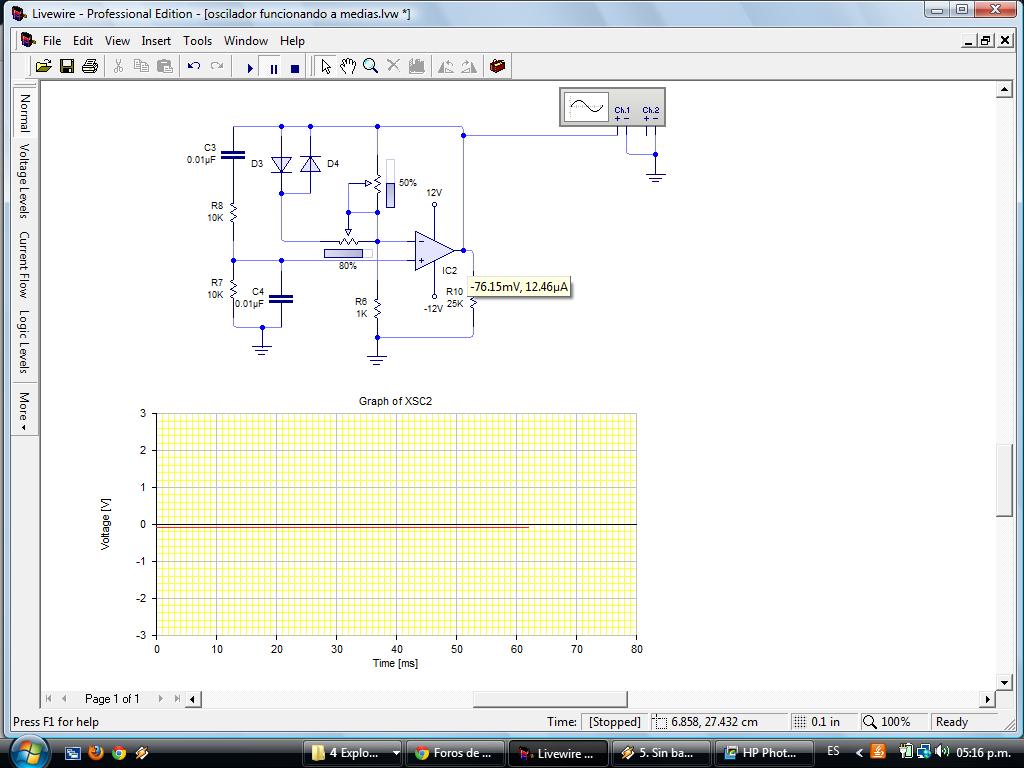Click the 80% potentiometer slider in circuit
Image resolution: width=1024 pixels, height=768 pixels.
345,253
